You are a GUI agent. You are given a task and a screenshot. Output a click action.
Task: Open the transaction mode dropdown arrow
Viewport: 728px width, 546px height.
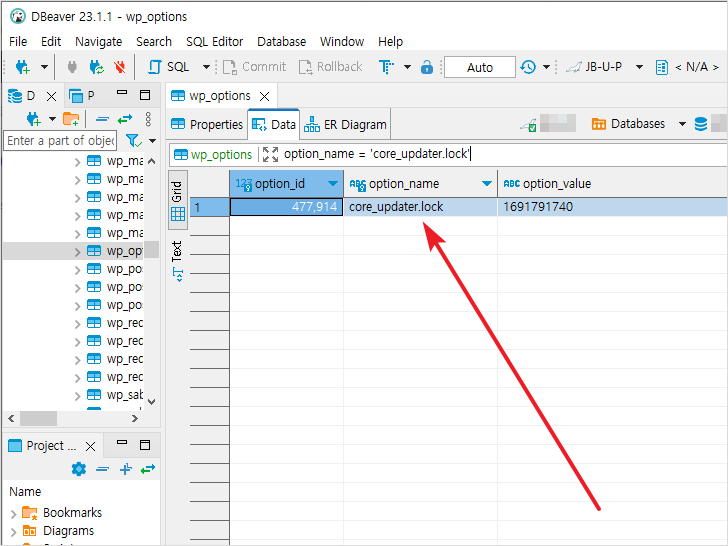click(x=407, y=67)
